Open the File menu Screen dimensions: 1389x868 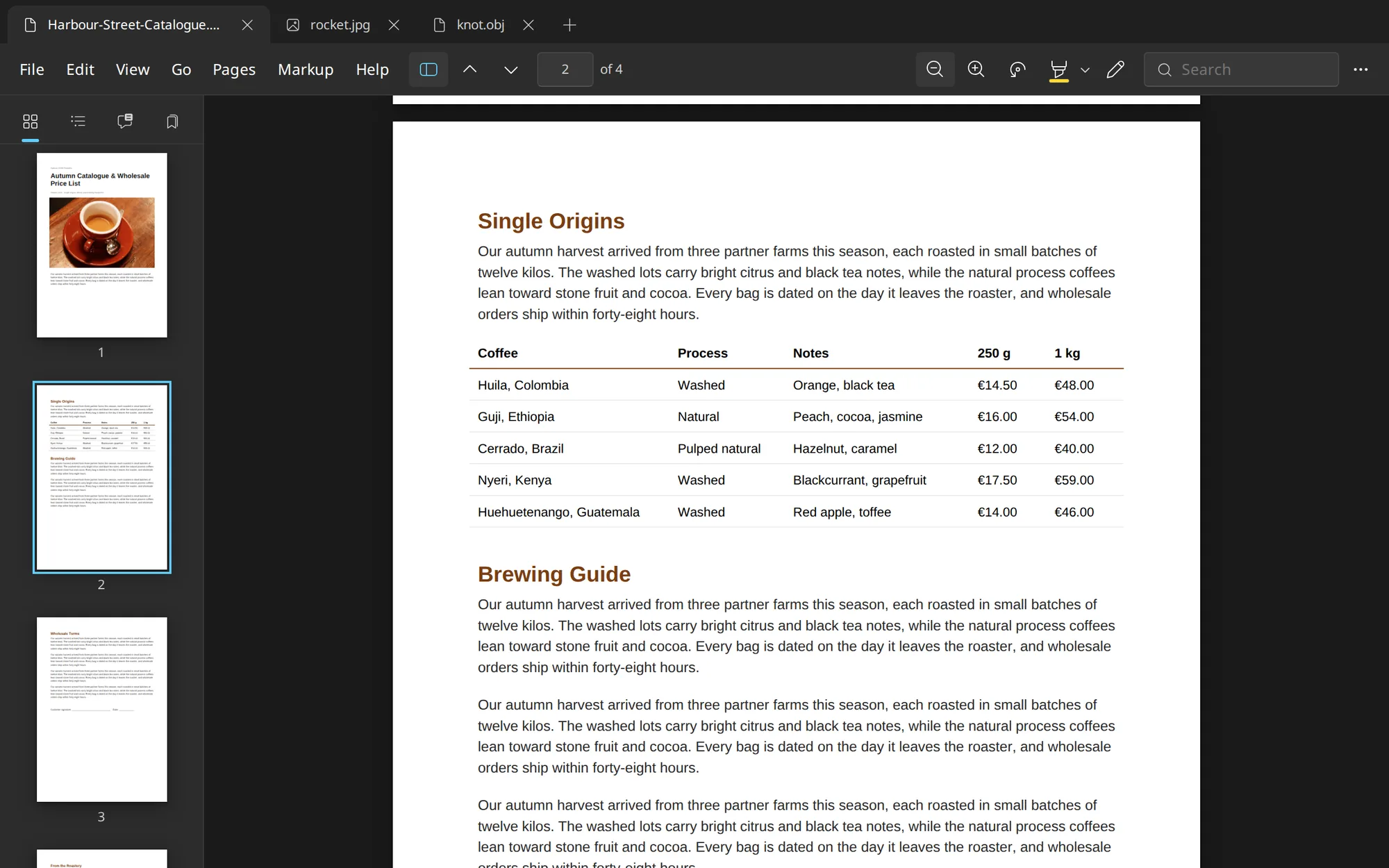click(32, 69)
